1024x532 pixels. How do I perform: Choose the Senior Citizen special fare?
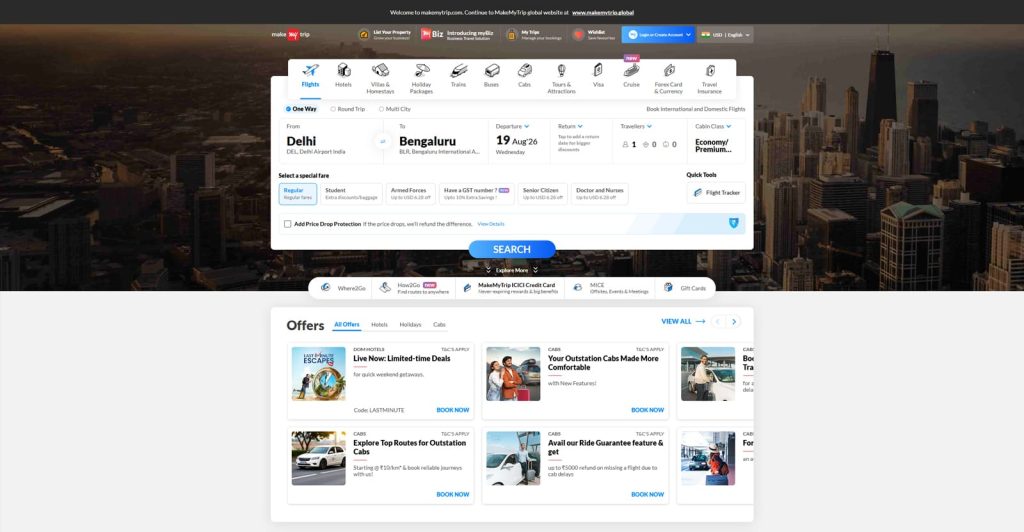pos(543,194)
